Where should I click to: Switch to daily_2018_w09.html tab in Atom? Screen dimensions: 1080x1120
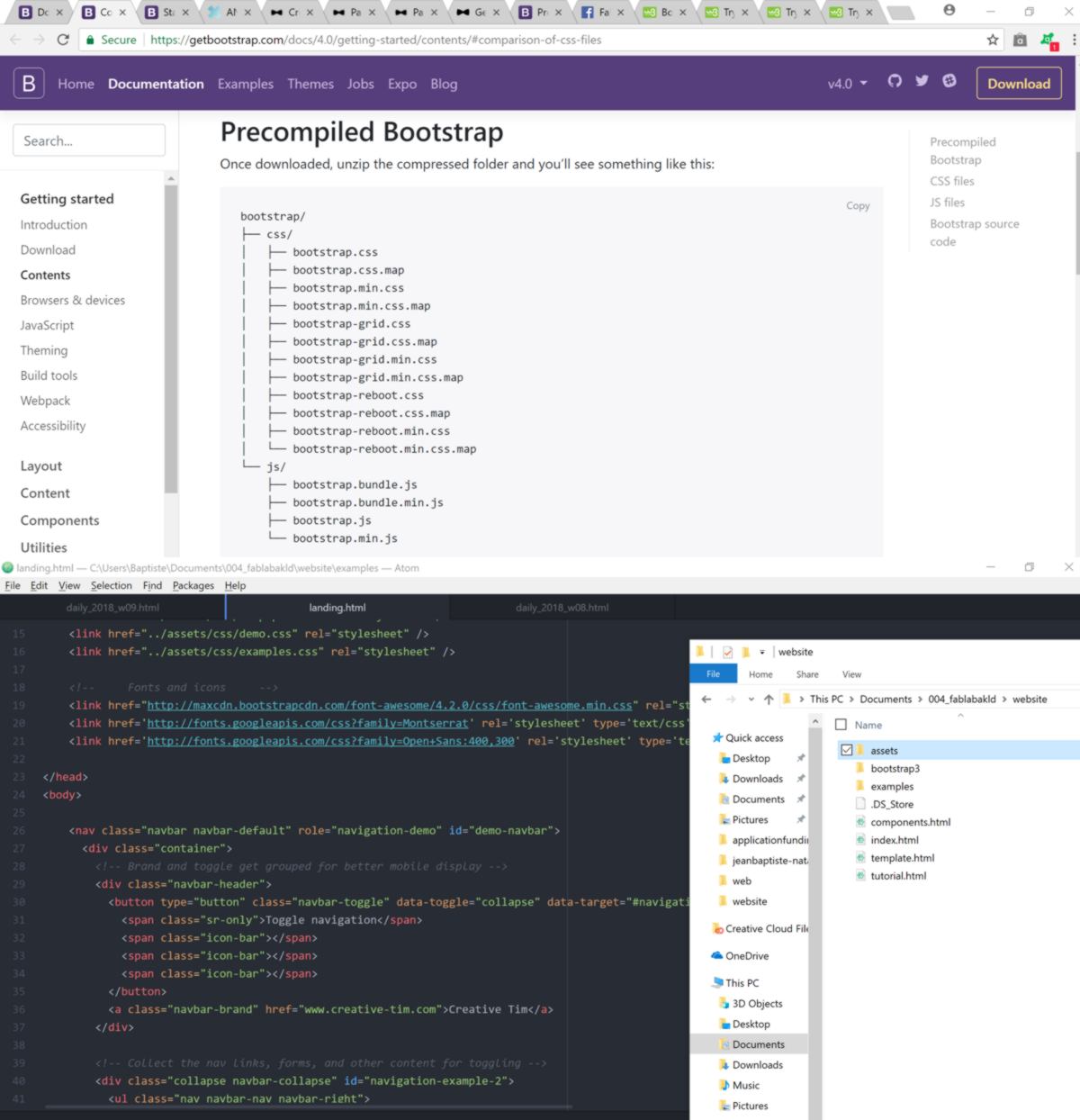pyautogui.click(x=112, y=608)
